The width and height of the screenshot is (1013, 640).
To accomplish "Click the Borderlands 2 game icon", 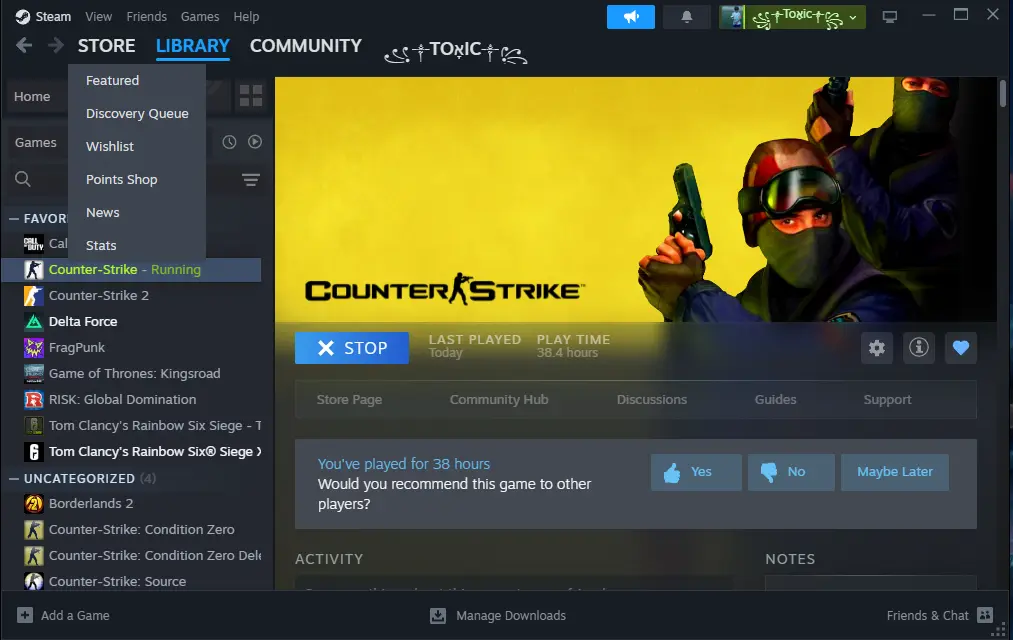I will pyautogui.click(x=34, y=504).
